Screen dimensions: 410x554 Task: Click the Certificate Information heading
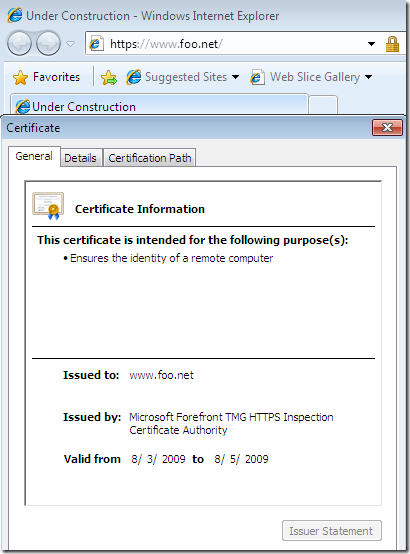coord(140,209)
